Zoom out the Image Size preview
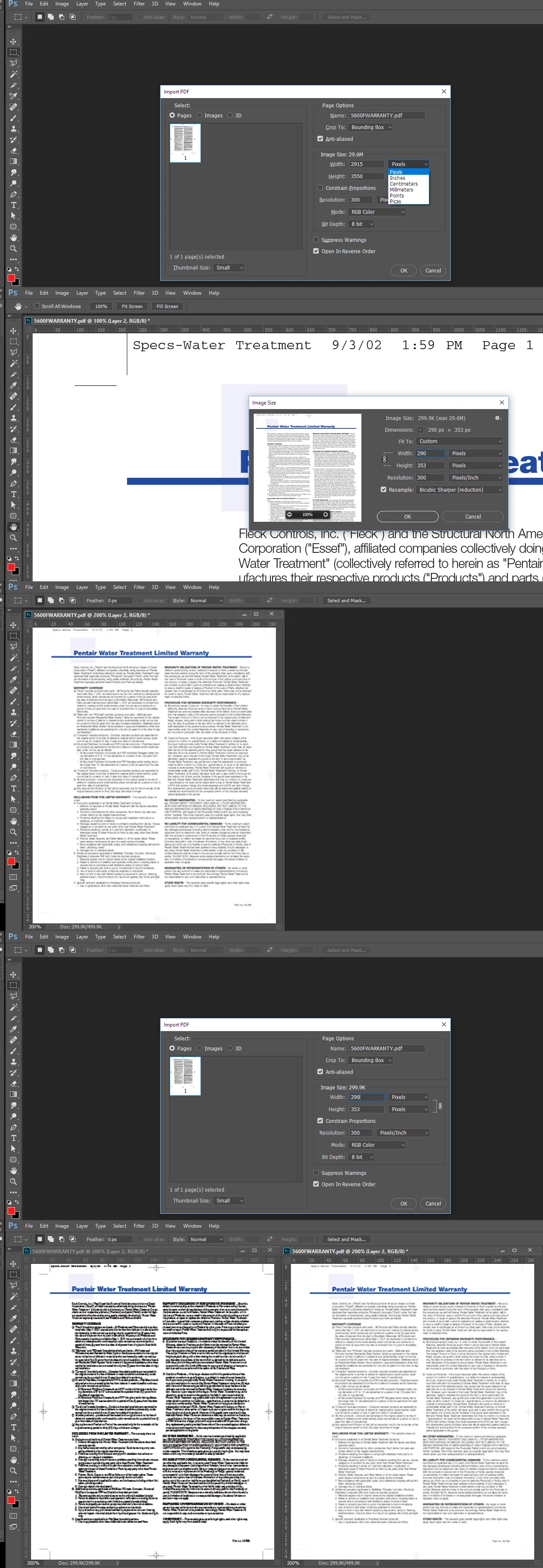The height and width of the screenshot is (1568, 543). coord(290,514)
